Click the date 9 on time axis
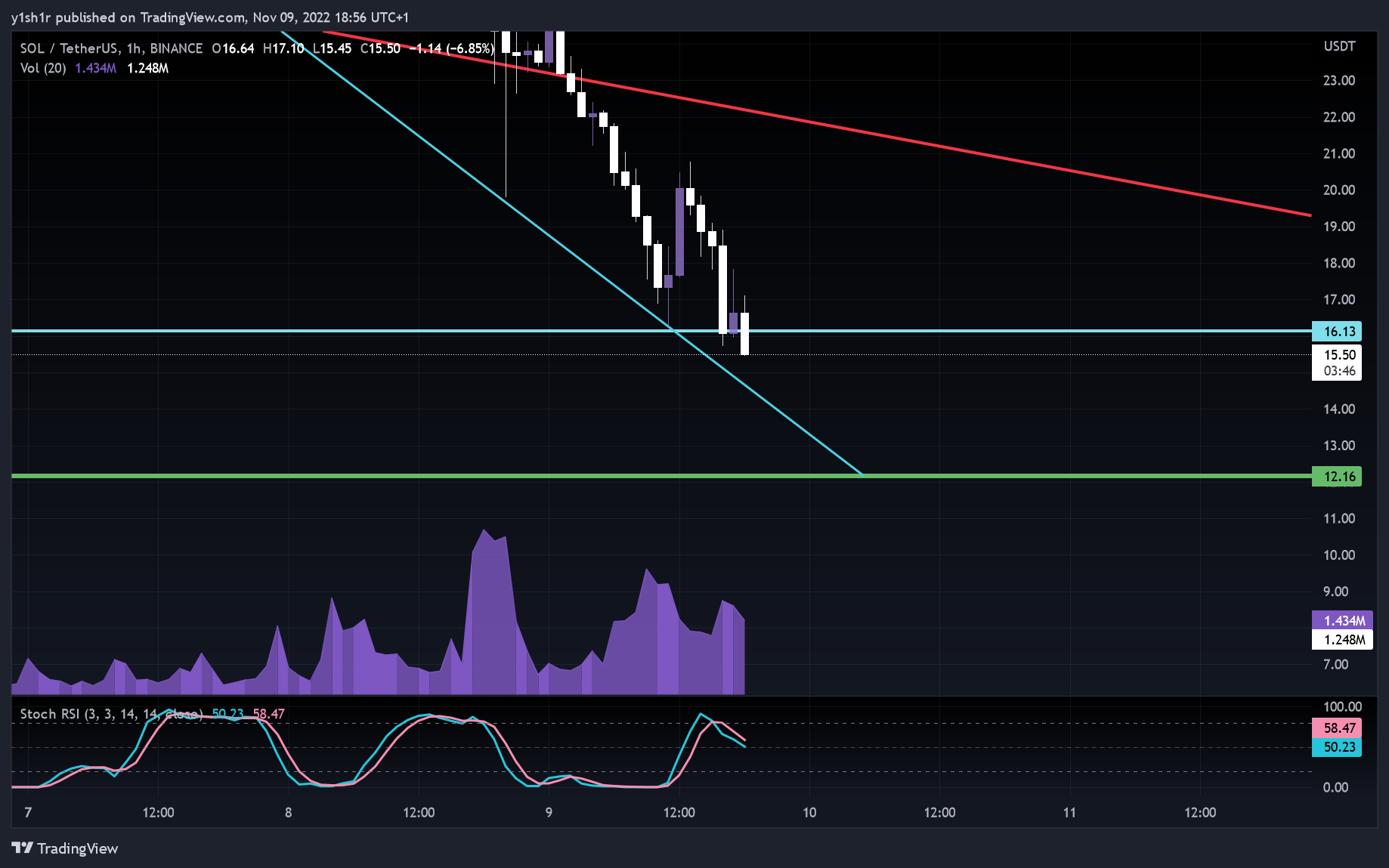1389x868 pixels. tap(549, 813)
